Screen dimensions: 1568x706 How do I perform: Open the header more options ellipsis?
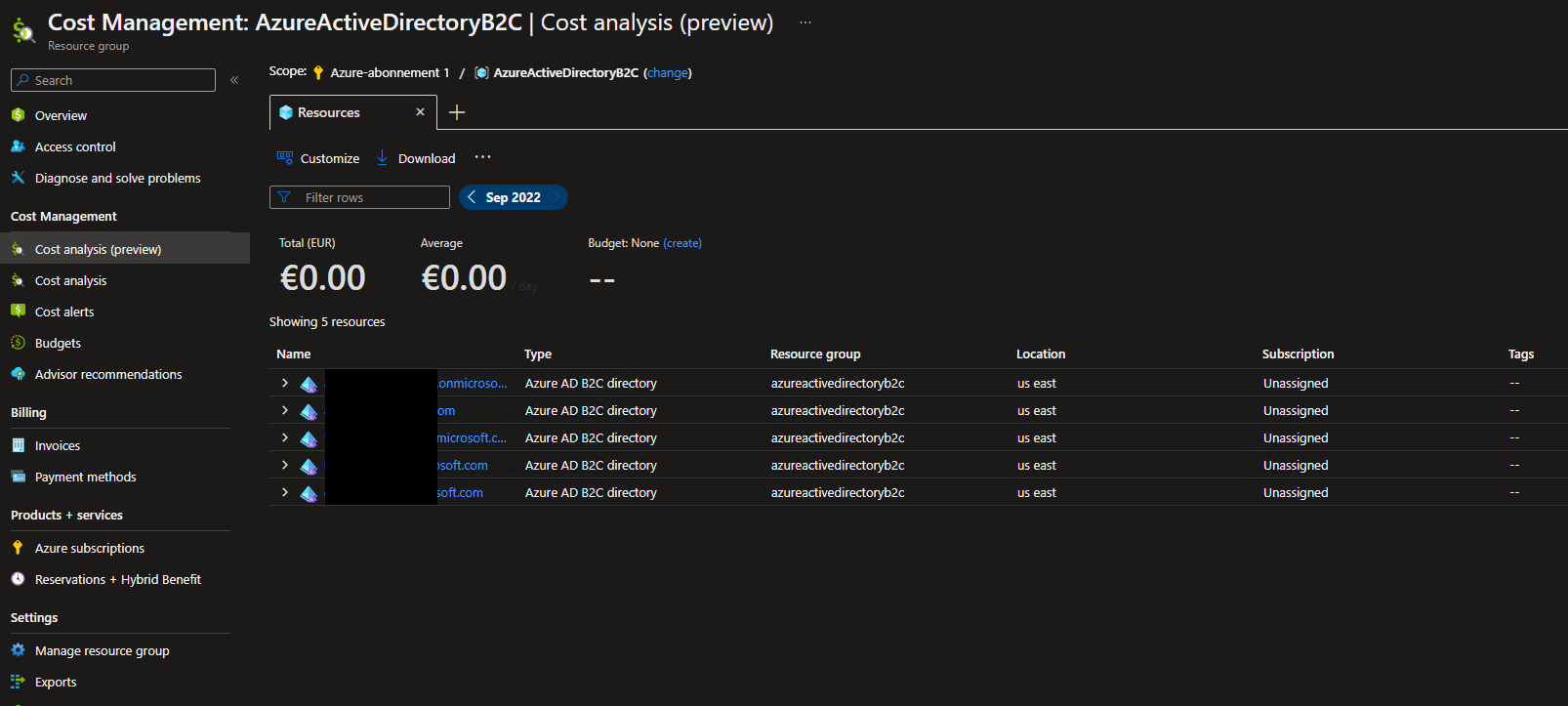click(805, 22)
